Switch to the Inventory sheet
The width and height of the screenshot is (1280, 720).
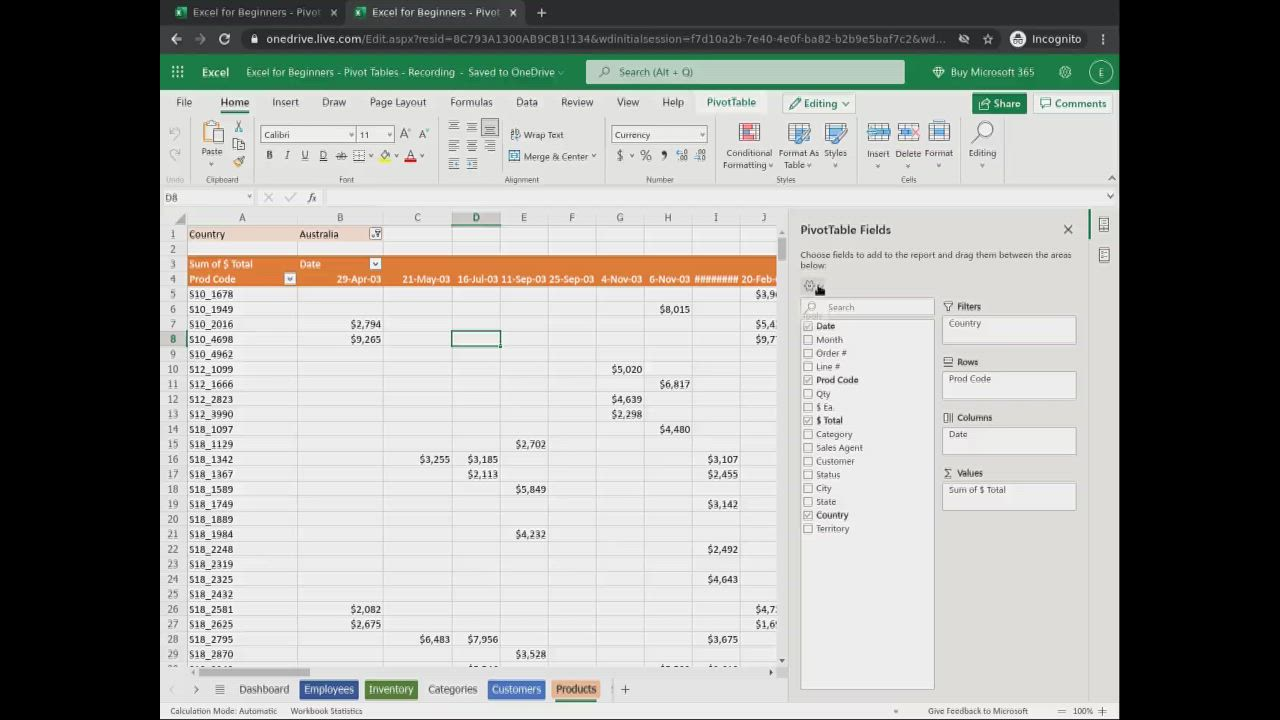pos(391,689)
